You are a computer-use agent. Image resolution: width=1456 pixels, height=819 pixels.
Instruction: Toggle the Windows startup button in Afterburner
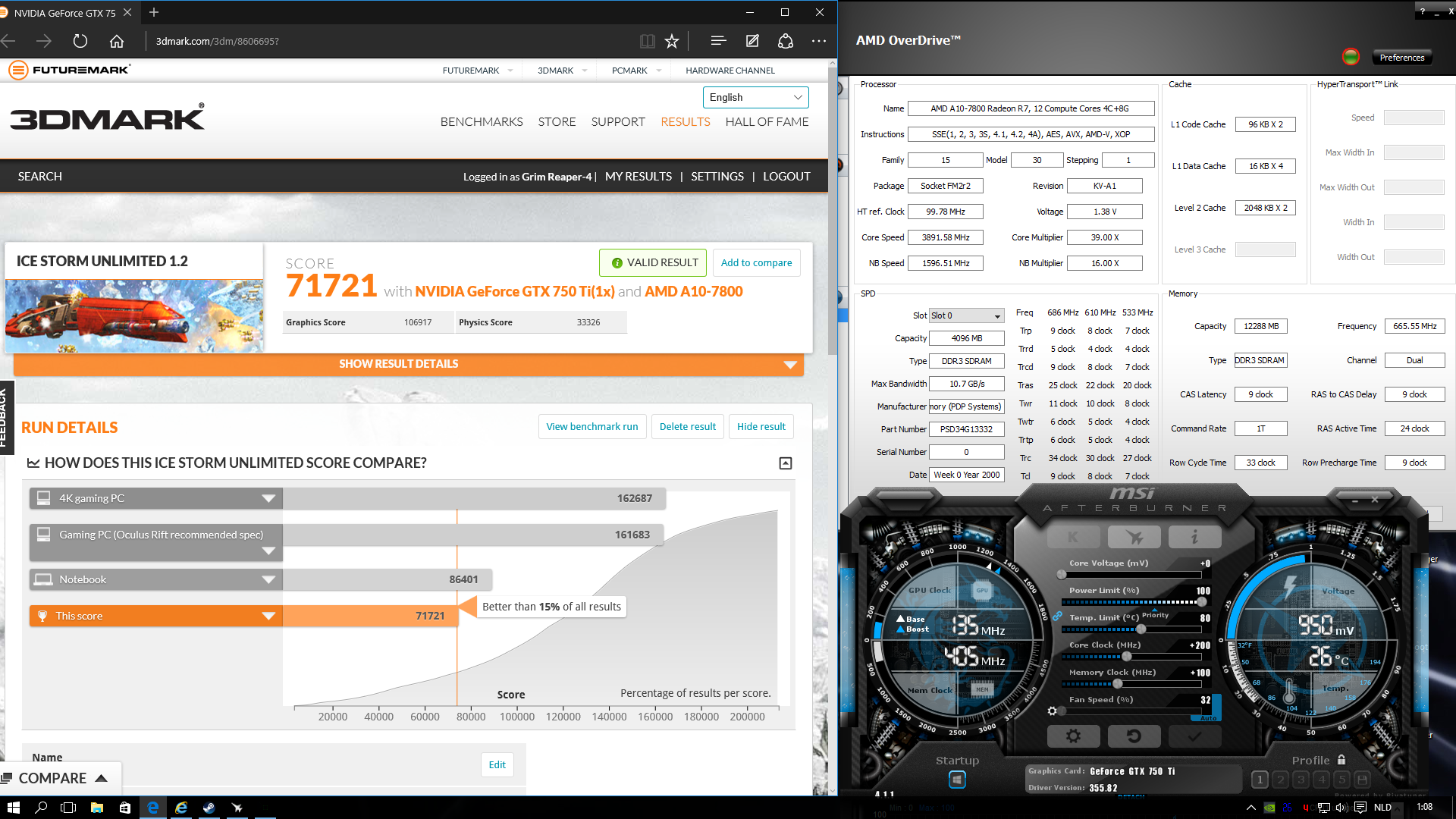957,780
